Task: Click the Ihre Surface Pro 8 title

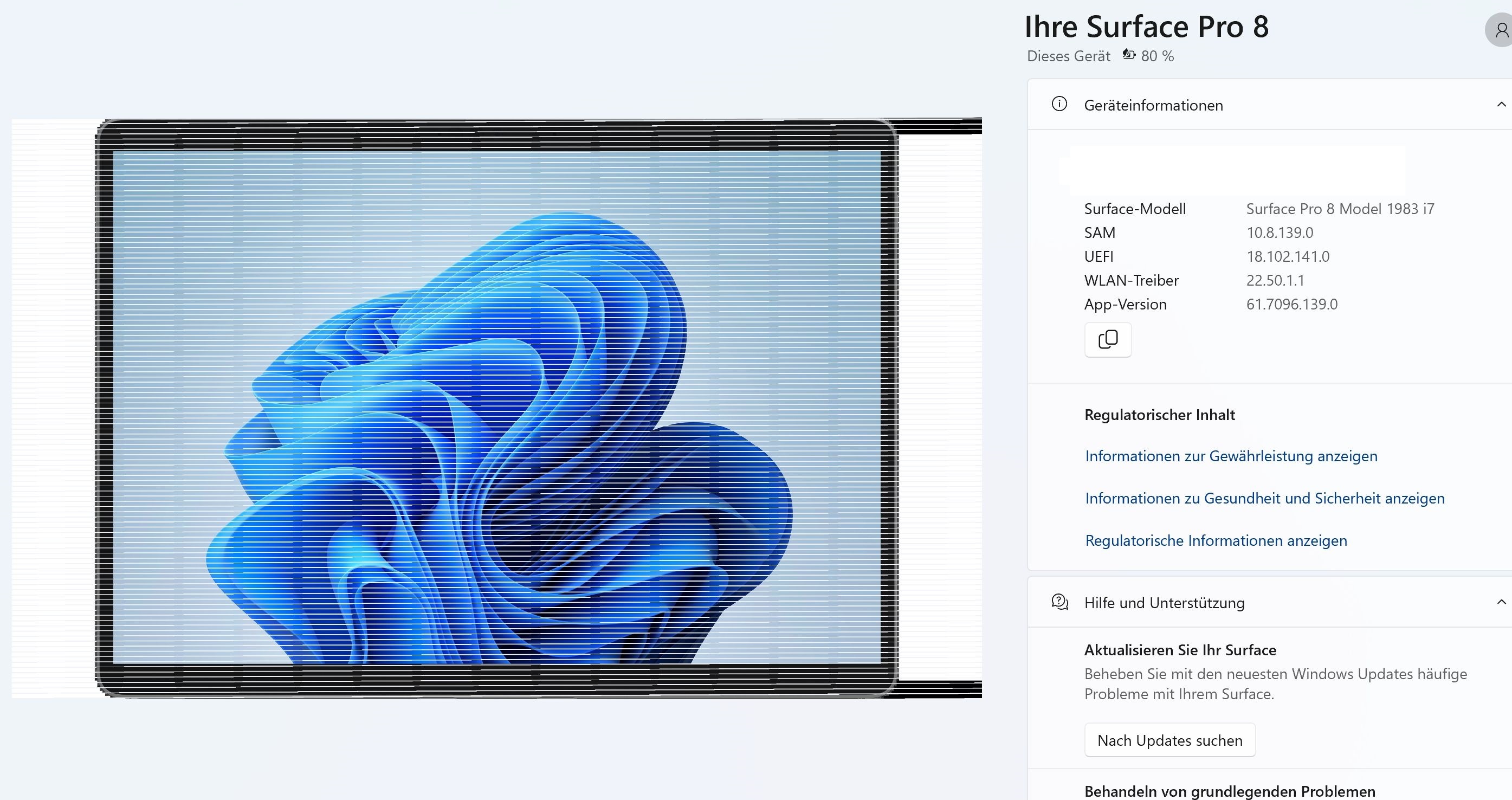Action: [x=1146, y=27]
